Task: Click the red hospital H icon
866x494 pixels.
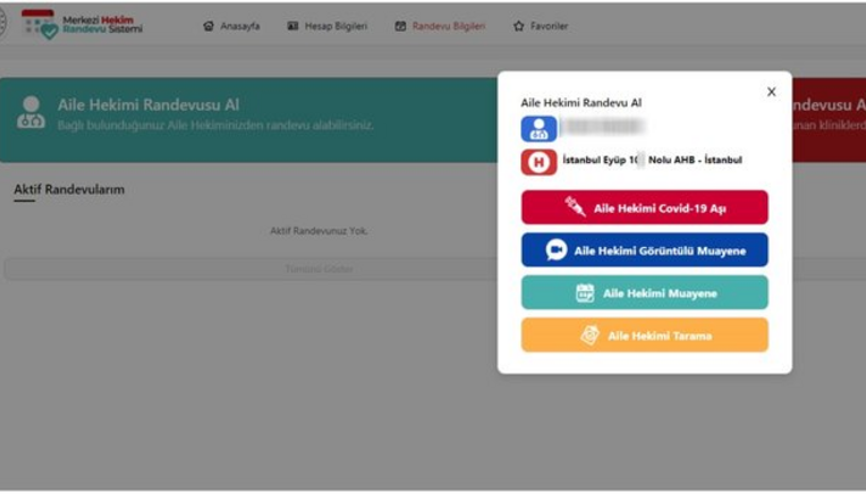Action: [538, 162]
